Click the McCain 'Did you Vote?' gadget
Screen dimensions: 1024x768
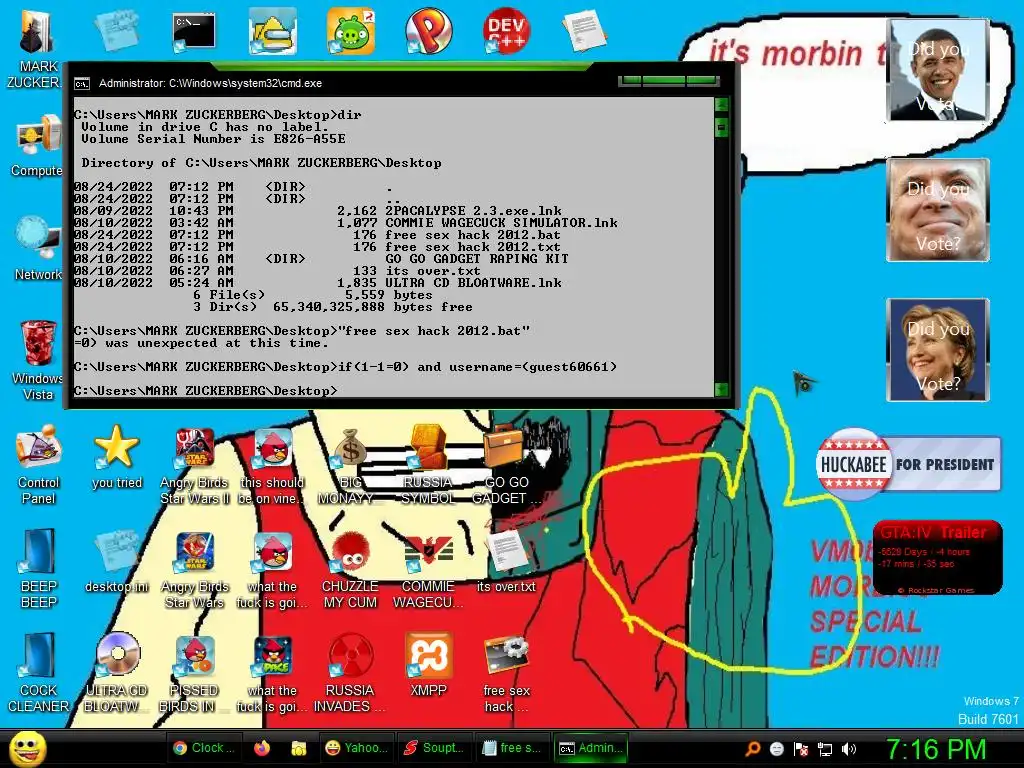(x=937, y=210)
